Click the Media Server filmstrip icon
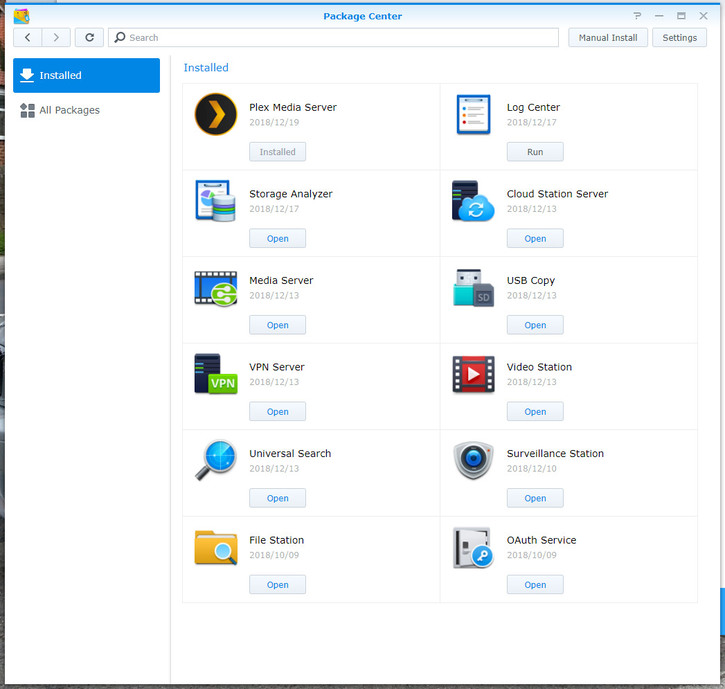 pyautogui.click(x=216, y=288)
